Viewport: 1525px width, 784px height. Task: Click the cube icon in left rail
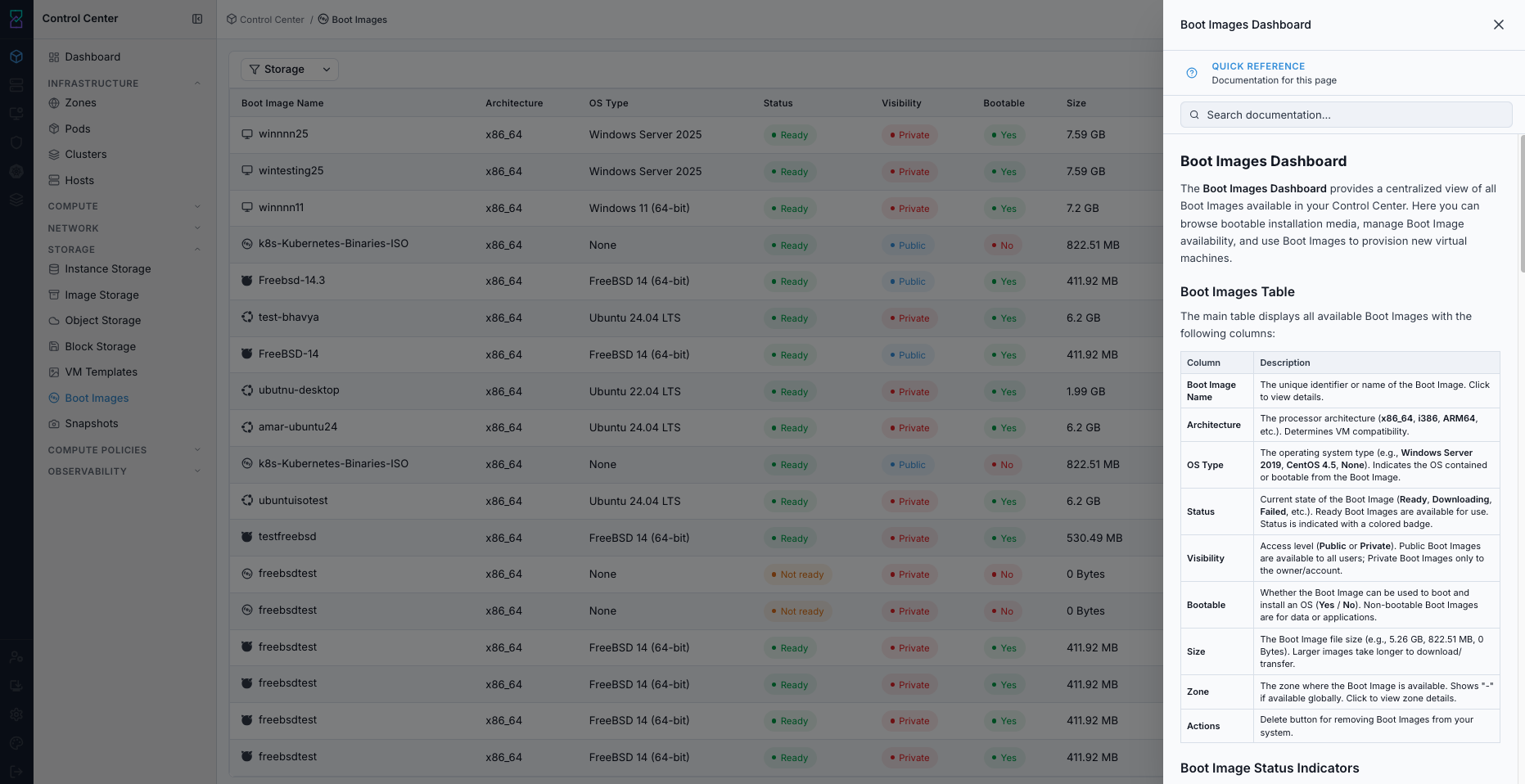[16, 56]
